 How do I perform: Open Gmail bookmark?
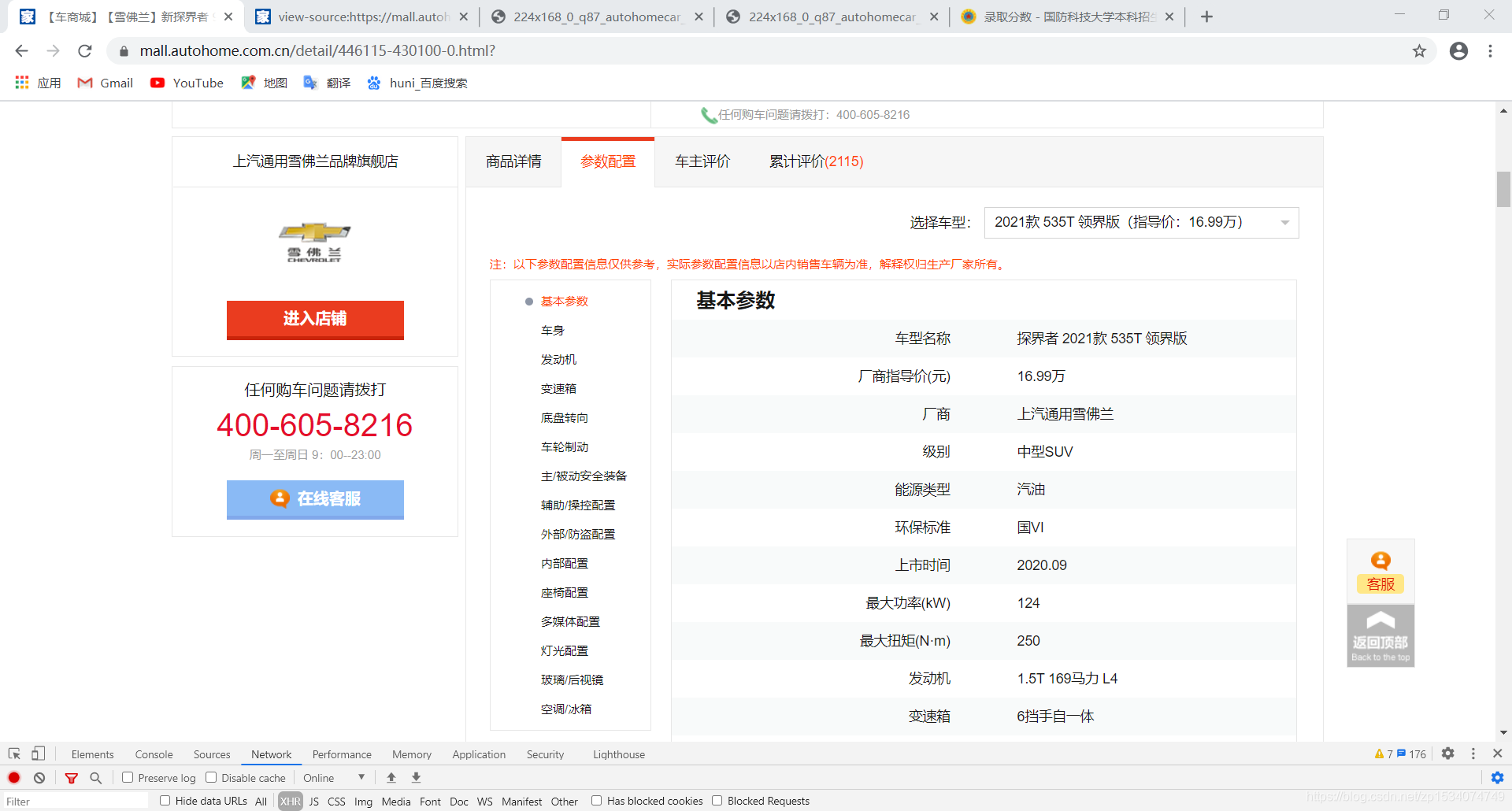point(106,83)
